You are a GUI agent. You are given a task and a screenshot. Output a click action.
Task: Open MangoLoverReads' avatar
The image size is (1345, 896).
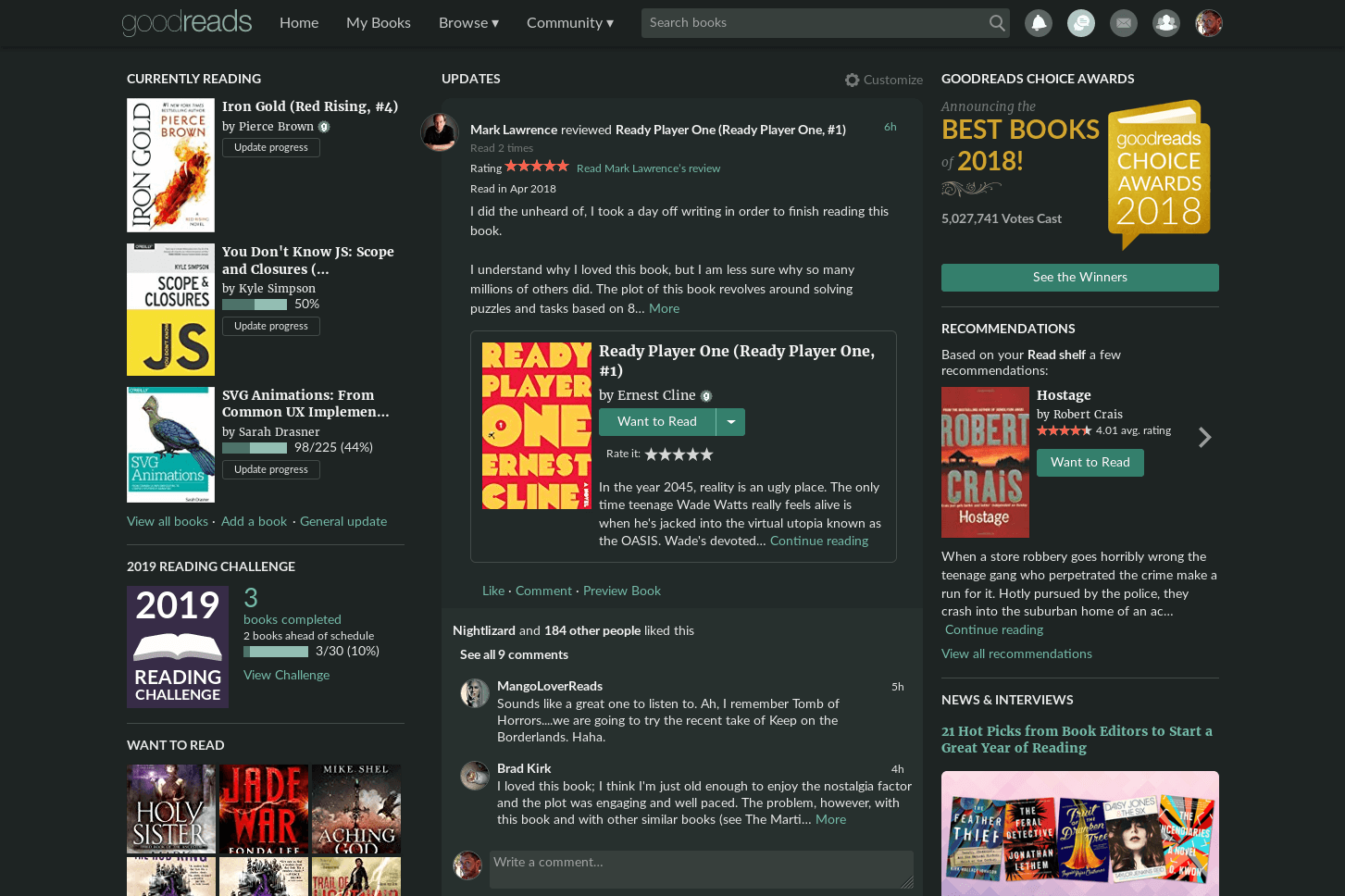[x=475, y=693]
